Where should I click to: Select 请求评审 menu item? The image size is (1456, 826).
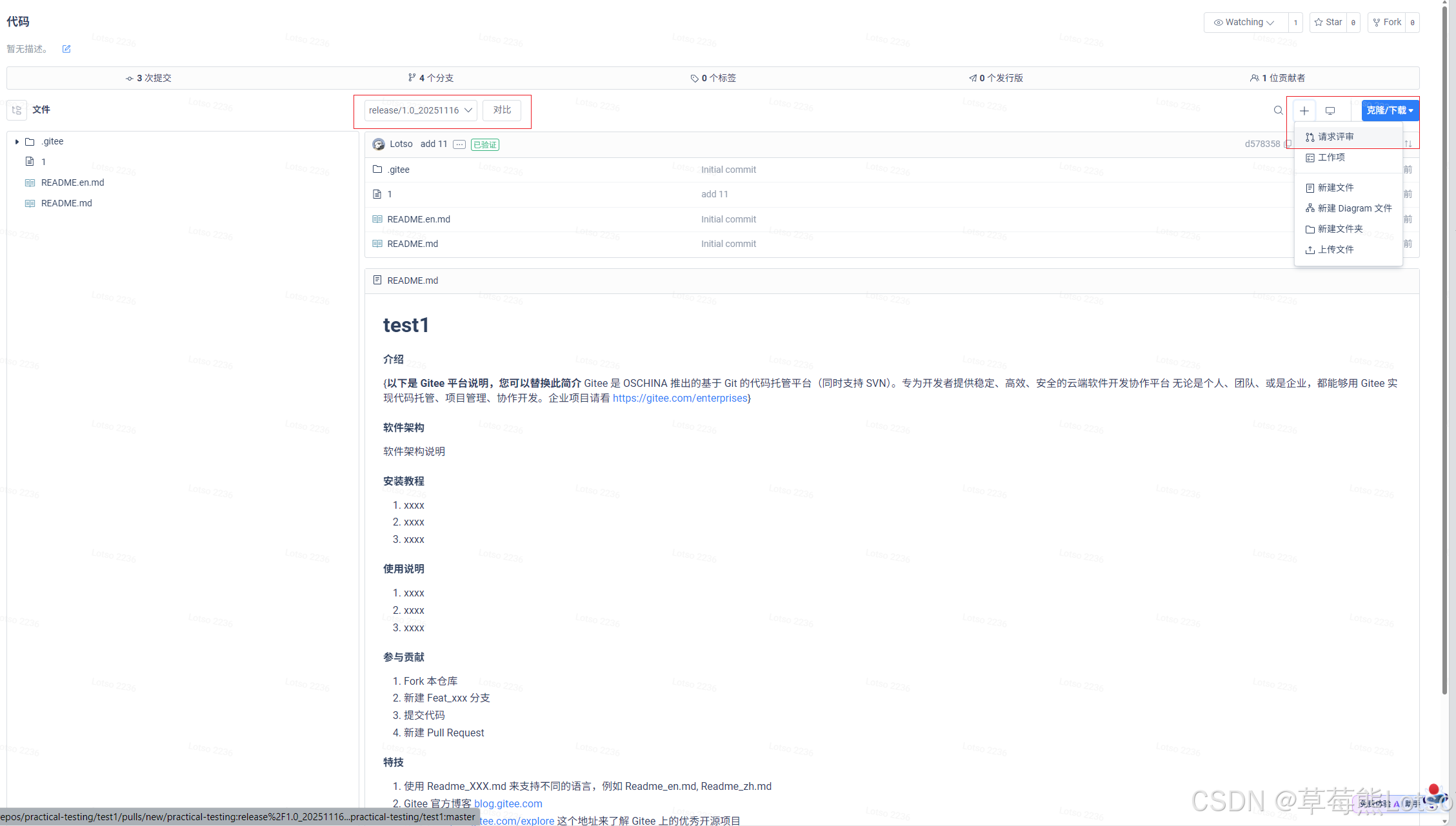[x=1335, y=137]
